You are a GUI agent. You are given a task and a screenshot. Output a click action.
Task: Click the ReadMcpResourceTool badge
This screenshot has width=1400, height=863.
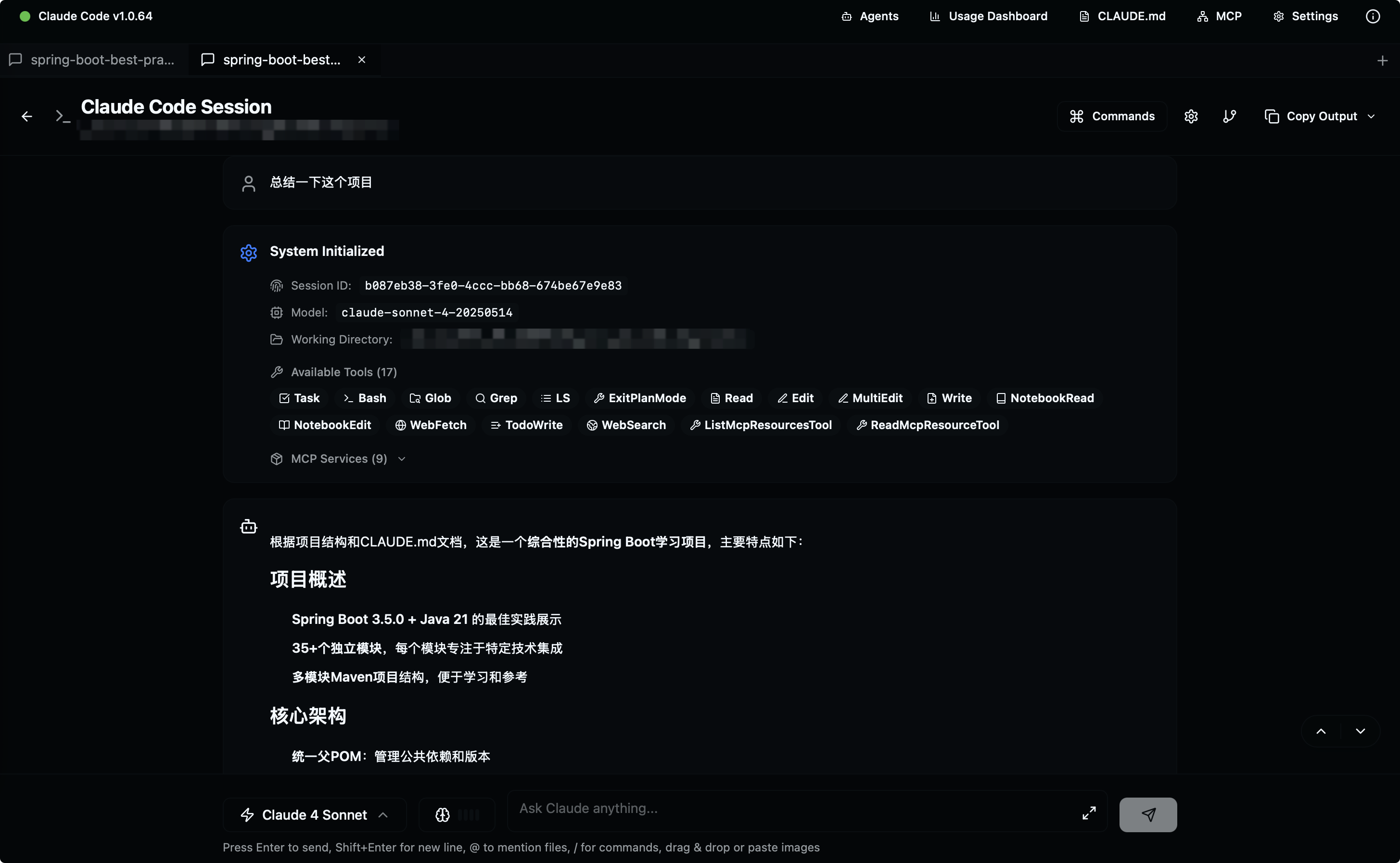pos(928,425)
